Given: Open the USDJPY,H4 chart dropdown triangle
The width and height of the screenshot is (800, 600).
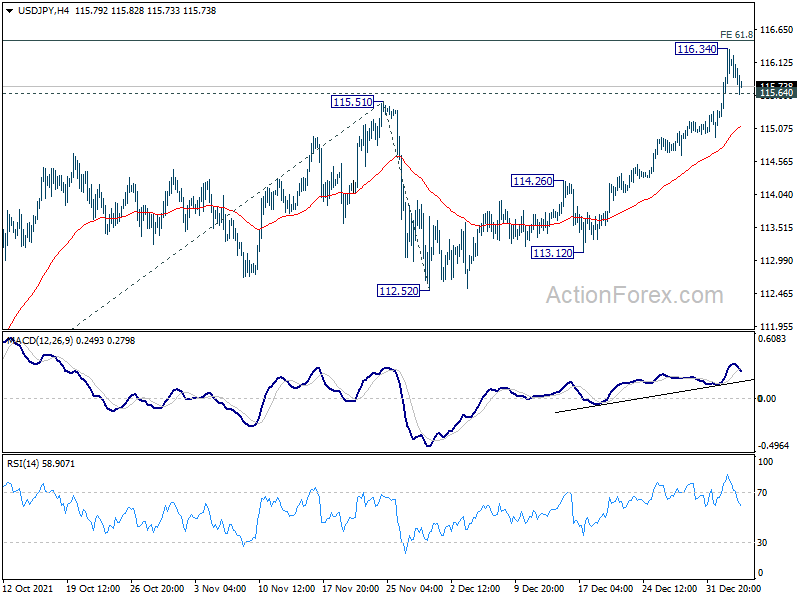Looking at the screenshot, I should [x=9, y=11].
